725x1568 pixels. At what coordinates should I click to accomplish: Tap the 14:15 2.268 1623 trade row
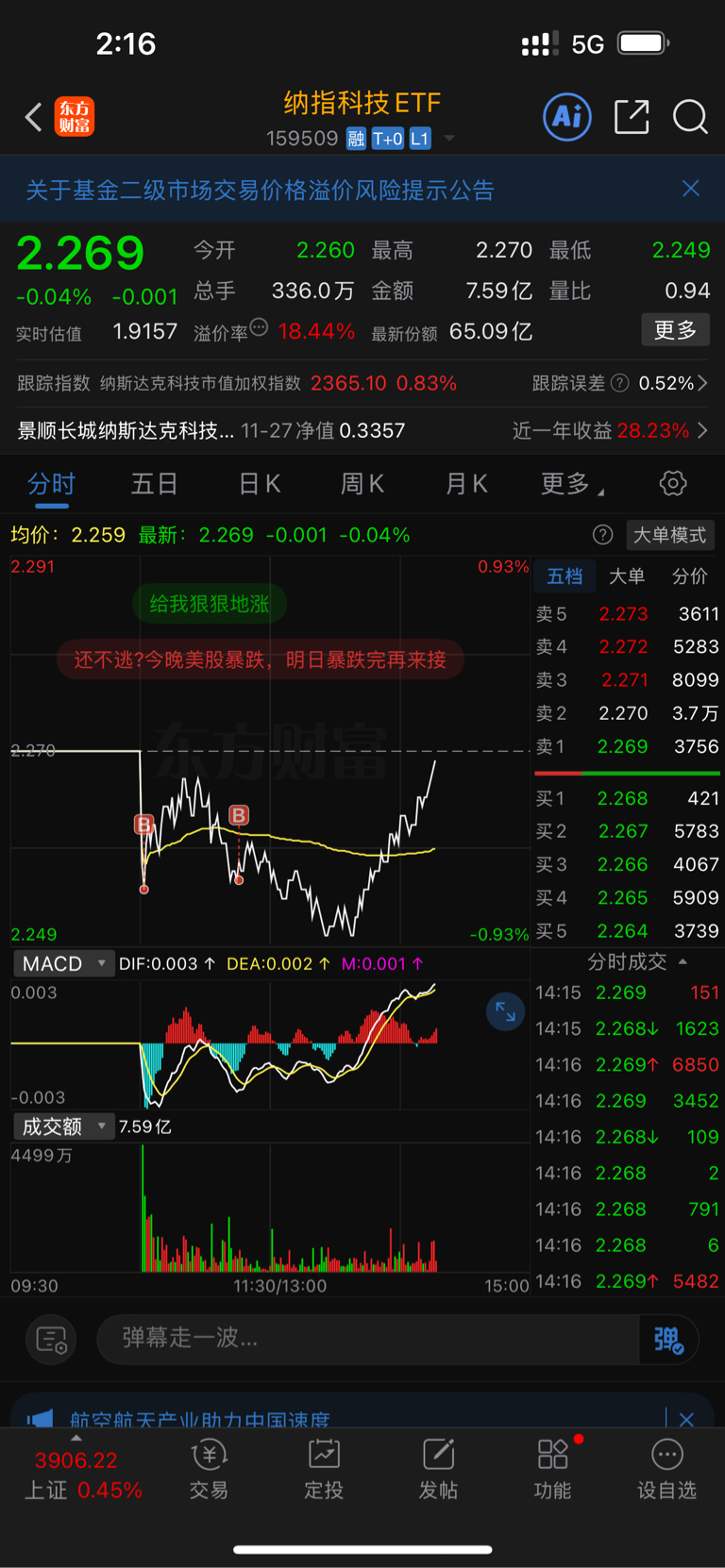[x=627, y=1028]
